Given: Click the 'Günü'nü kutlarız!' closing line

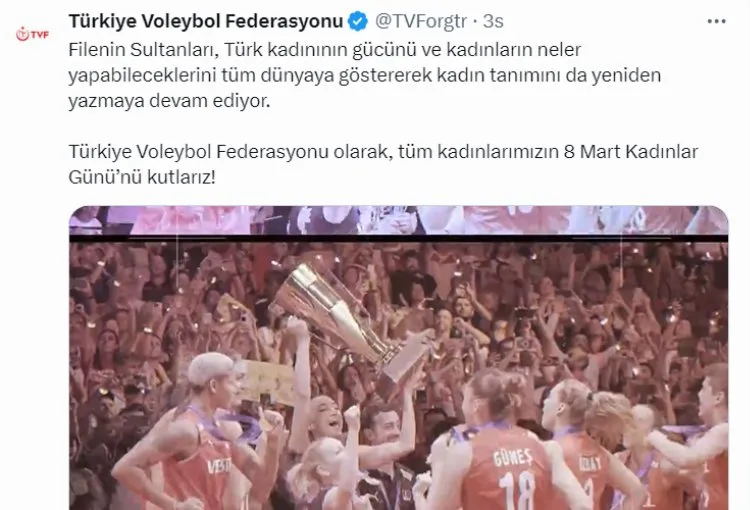Looking at the screenshot, I should [x=142, y=177].
